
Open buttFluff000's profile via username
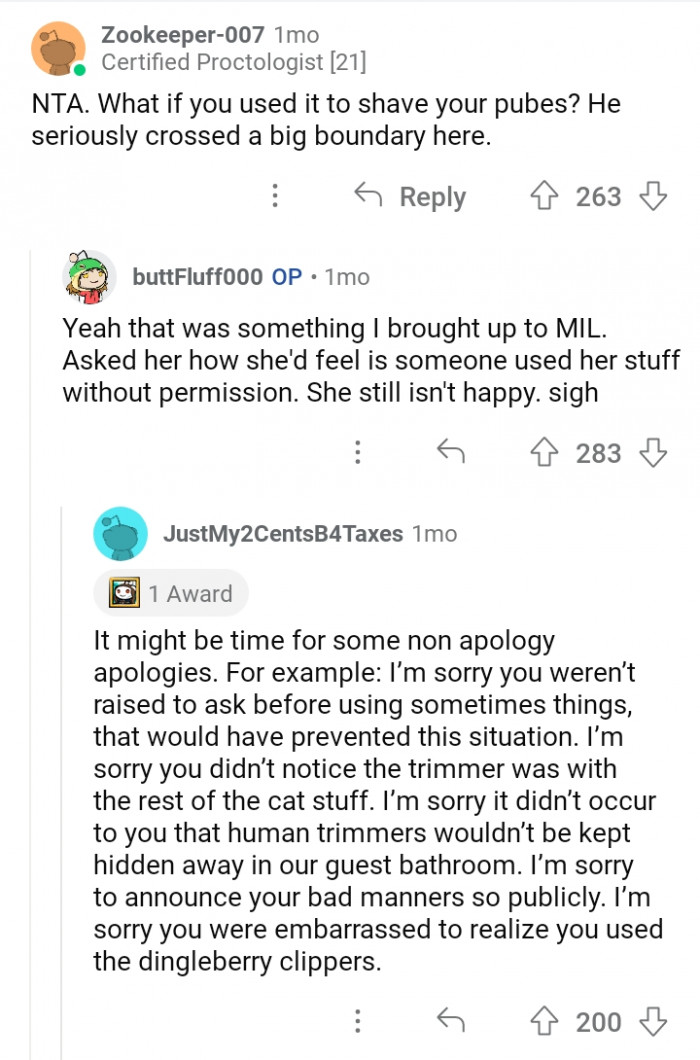(x=198, y=277)
